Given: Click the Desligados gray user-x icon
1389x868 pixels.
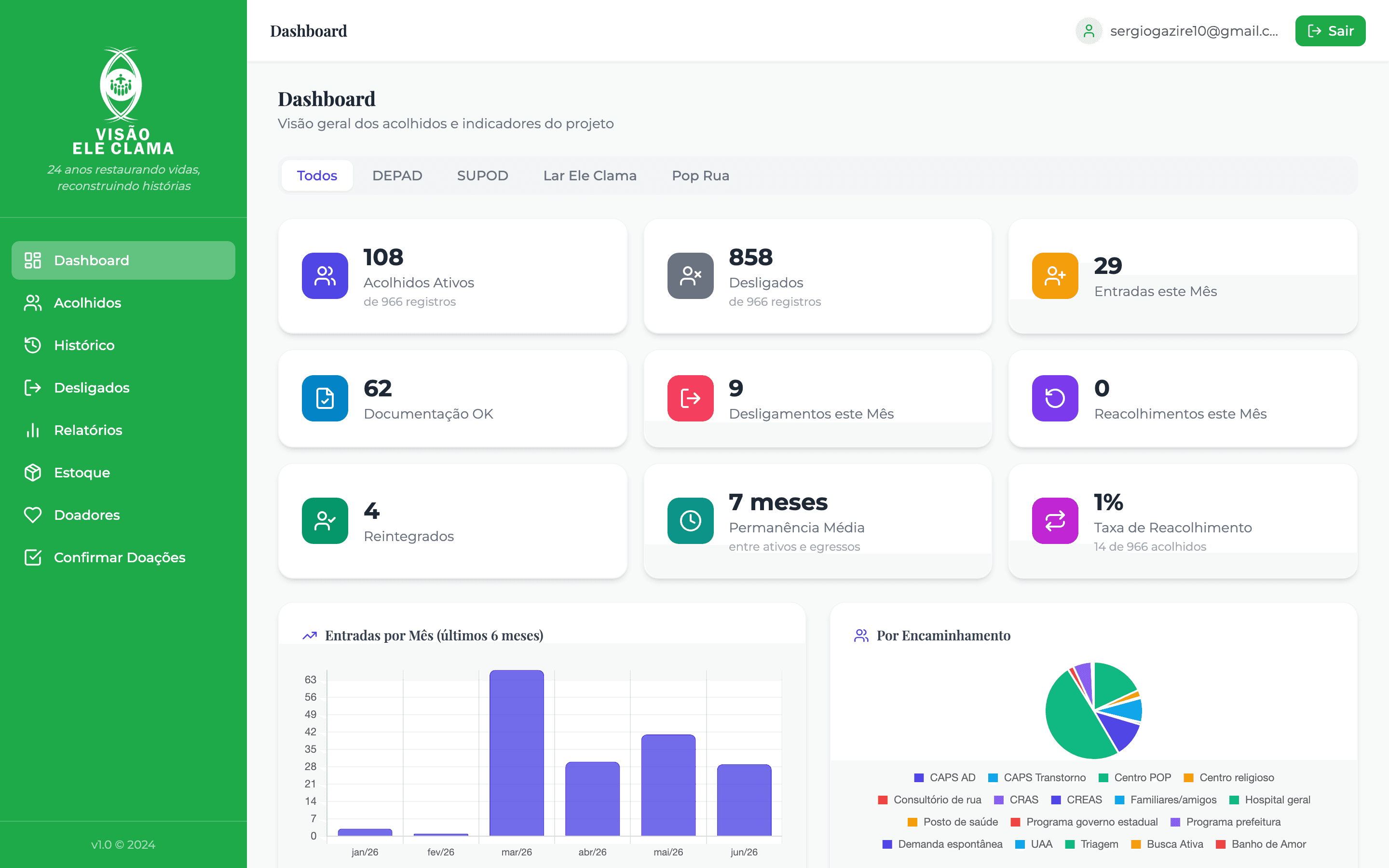Looking at the screenshot, I should click(x=690, y=275).
